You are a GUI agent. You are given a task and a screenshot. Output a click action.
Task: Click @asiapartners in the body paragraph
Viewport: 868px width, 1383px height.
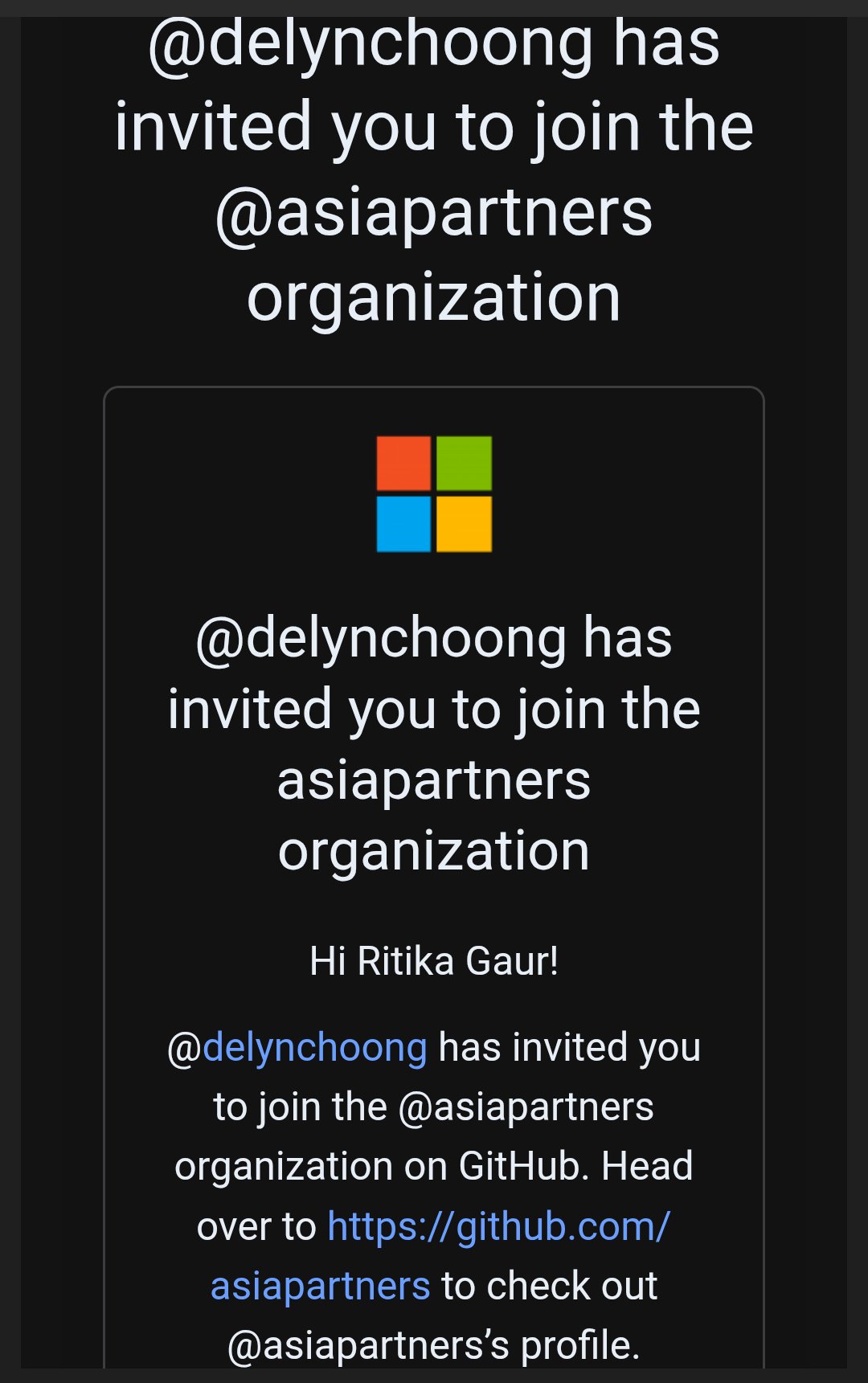click(x=526, y=1107)
